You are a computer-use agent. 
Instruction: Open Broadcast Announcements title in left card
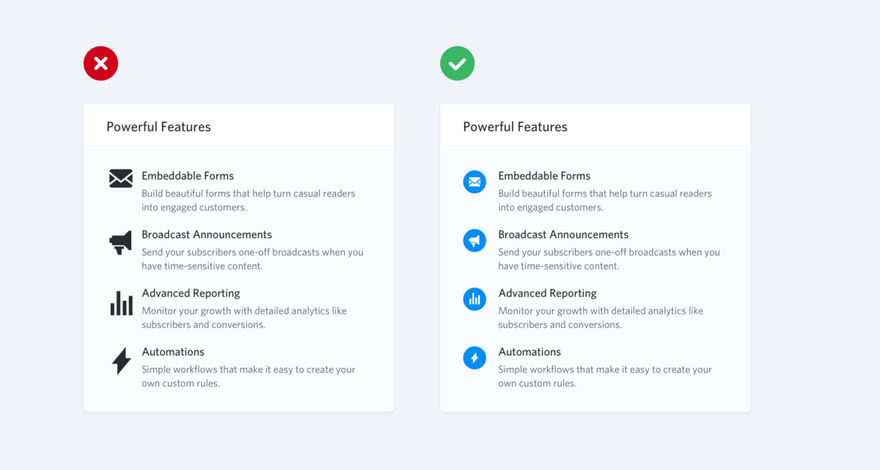(x=207, y=235)
